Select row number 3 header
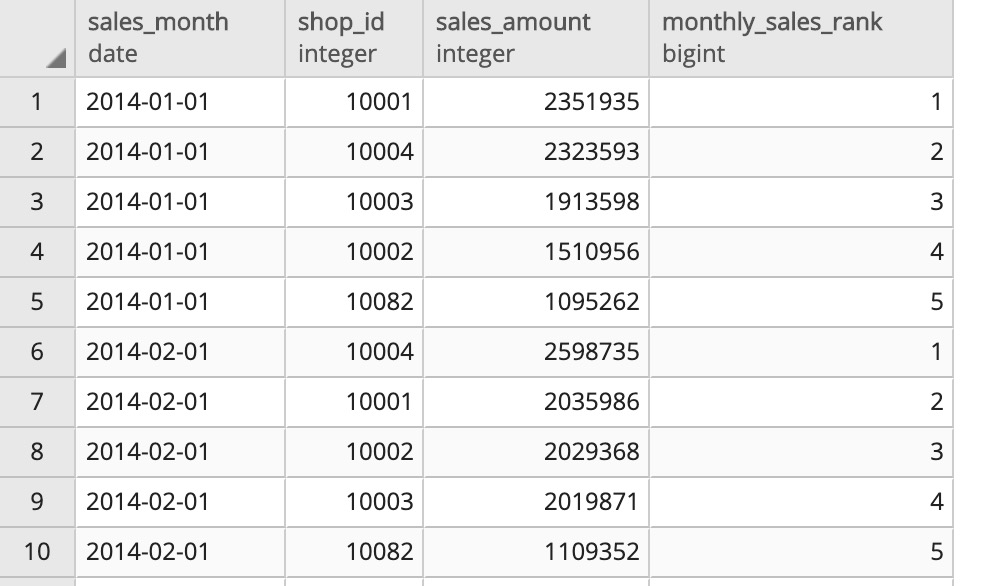The width and height of the screenshot is (988, 586). click(37, 202)
